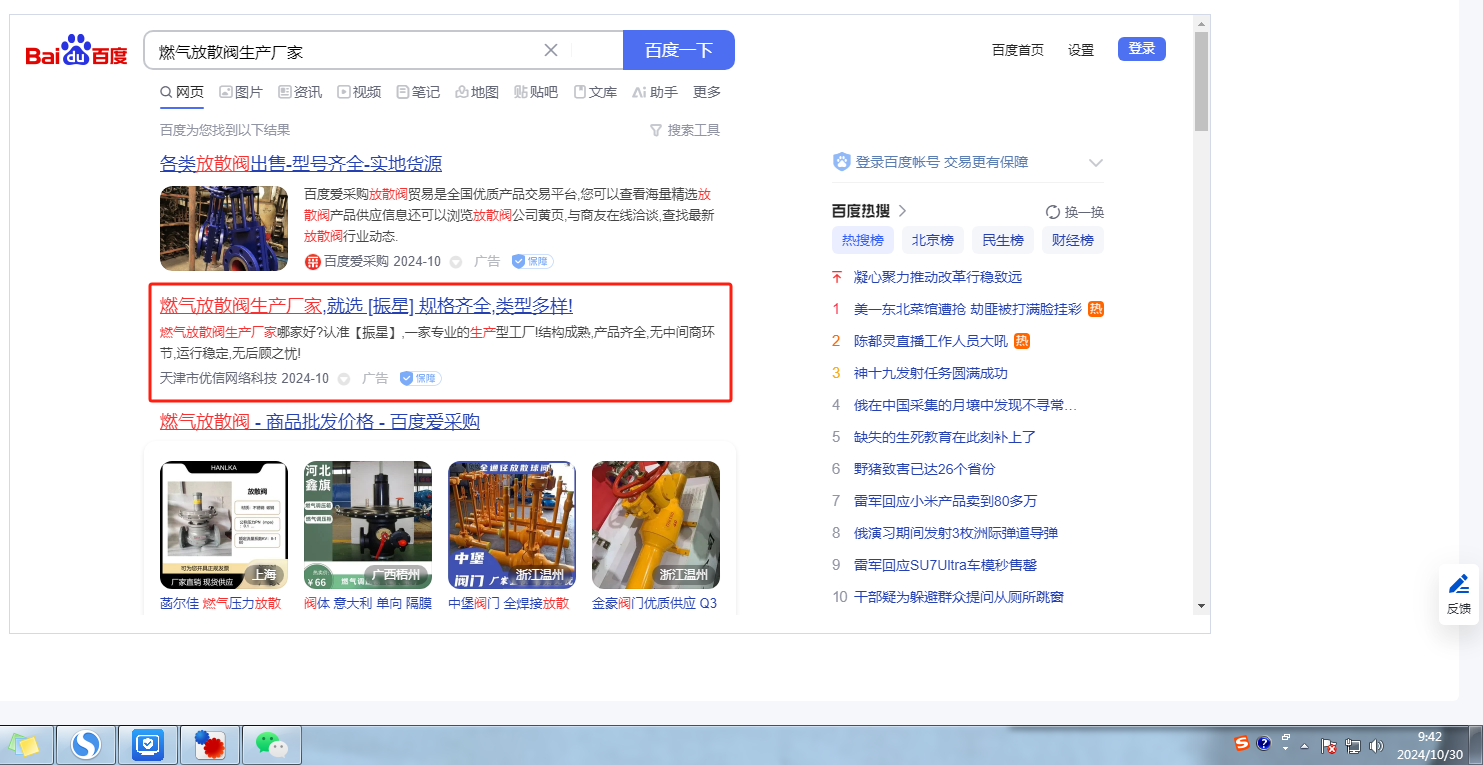The width and height of the screenshot is (1483, 765).
Task: Expand the 登录百度帐号 banner chevron
Action: [x=1096, y=163]
